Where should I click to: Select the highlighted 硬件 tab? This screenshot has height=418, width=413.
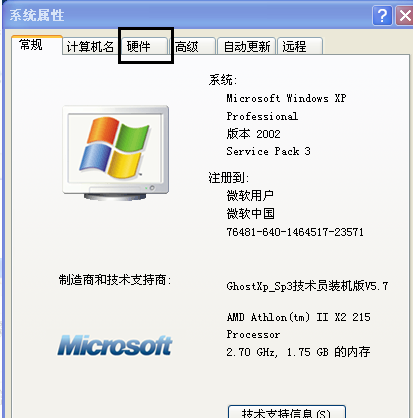pyautogui.click(x=144, y=46)
